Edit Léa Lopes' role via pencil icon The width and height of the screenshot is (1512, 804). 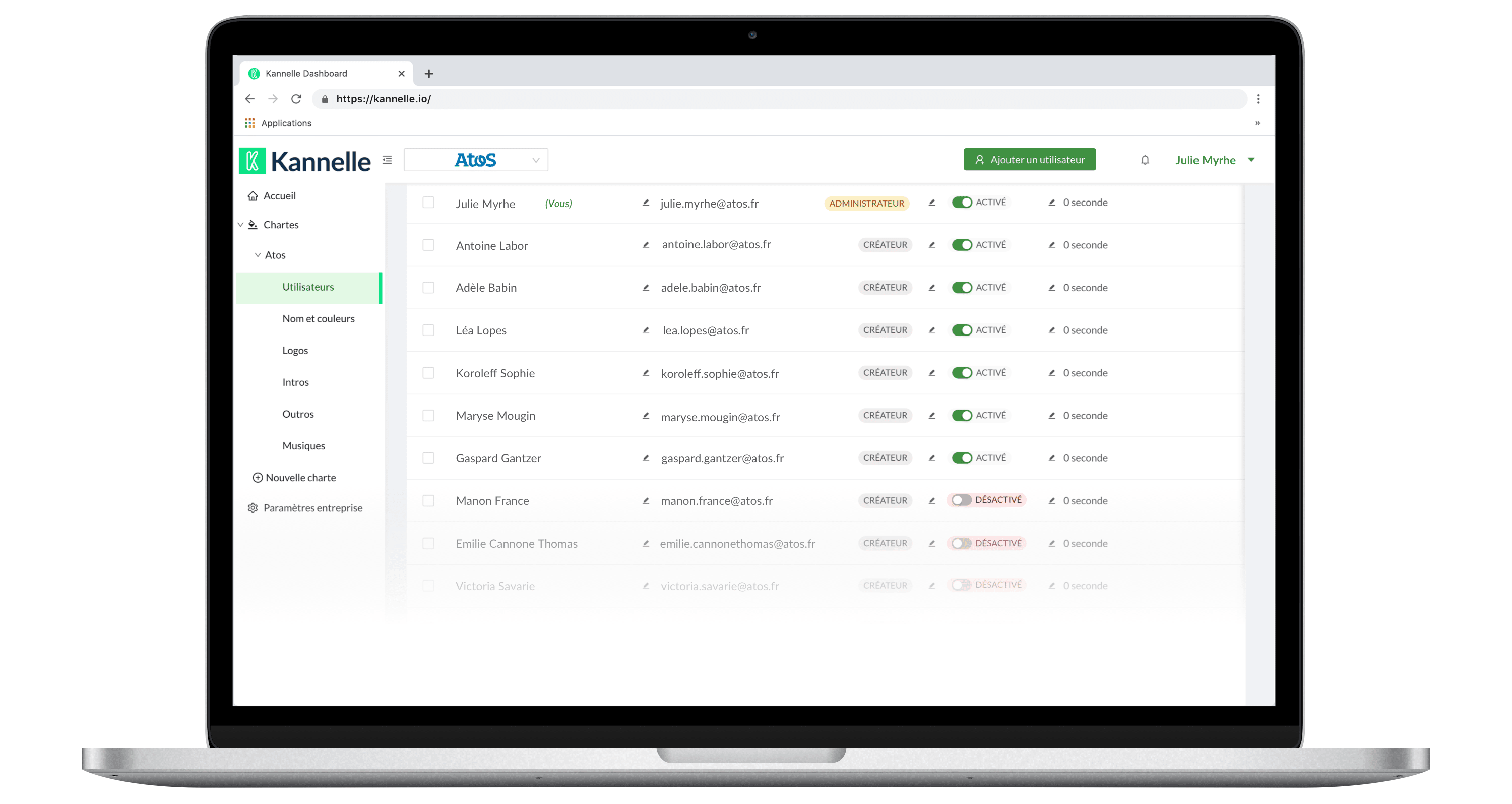click(x=931, y=330)
